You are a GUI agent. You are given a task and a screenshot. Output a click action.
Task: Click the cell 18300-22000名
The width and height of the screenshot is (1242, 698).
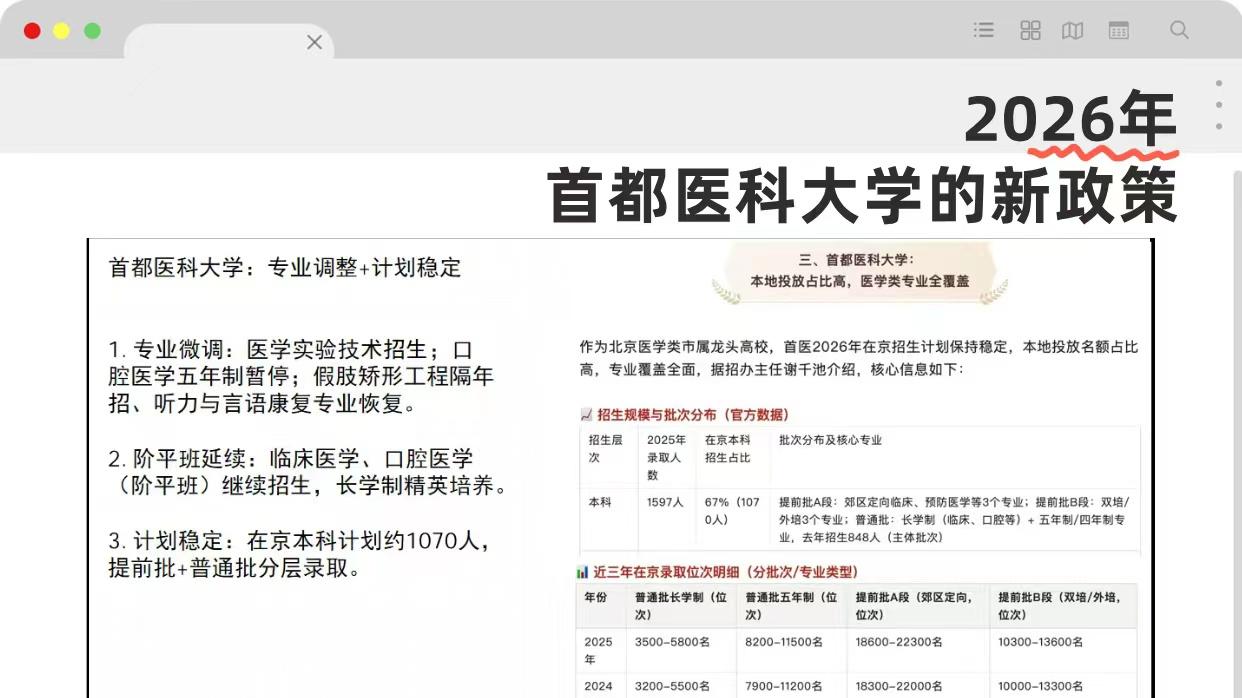pyautogui.click(x=898, y=686)
